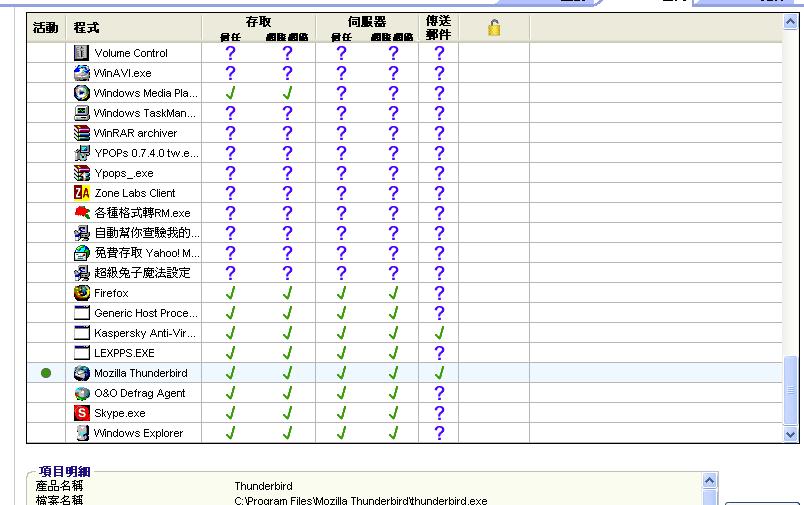Screen dimensions: 804x505
Task: Select the Skype.exe program name
Action: (119, 413)
